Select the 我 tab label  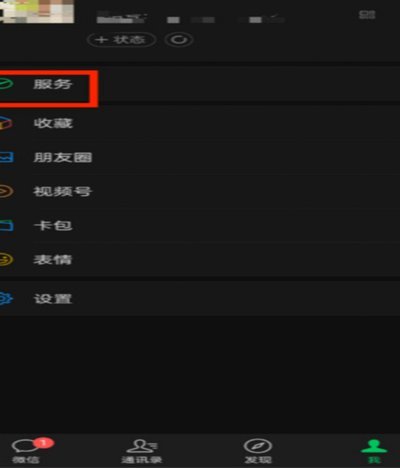374,460
